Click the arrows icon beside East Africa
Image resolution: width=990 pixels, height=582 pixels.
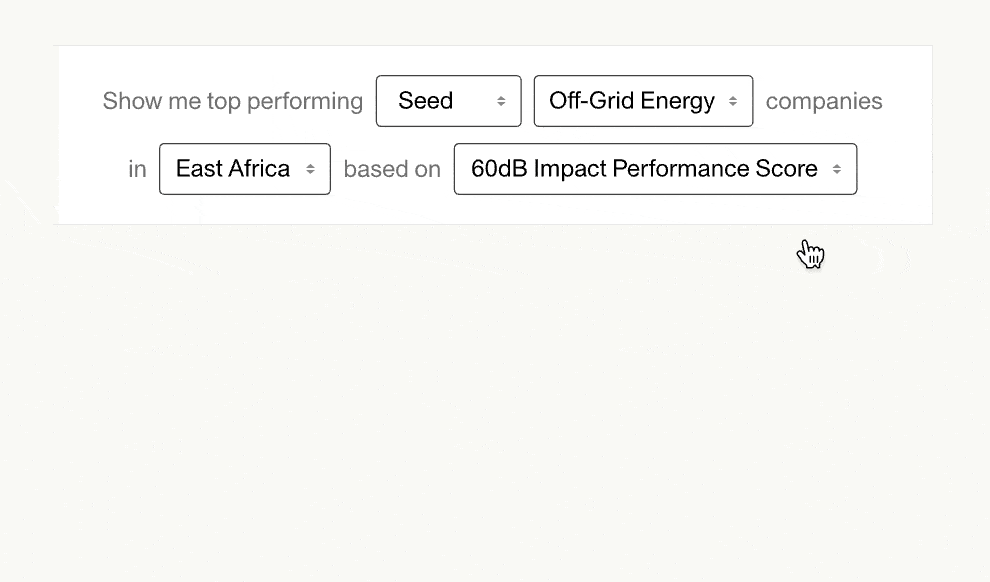(x=311, y=169)
